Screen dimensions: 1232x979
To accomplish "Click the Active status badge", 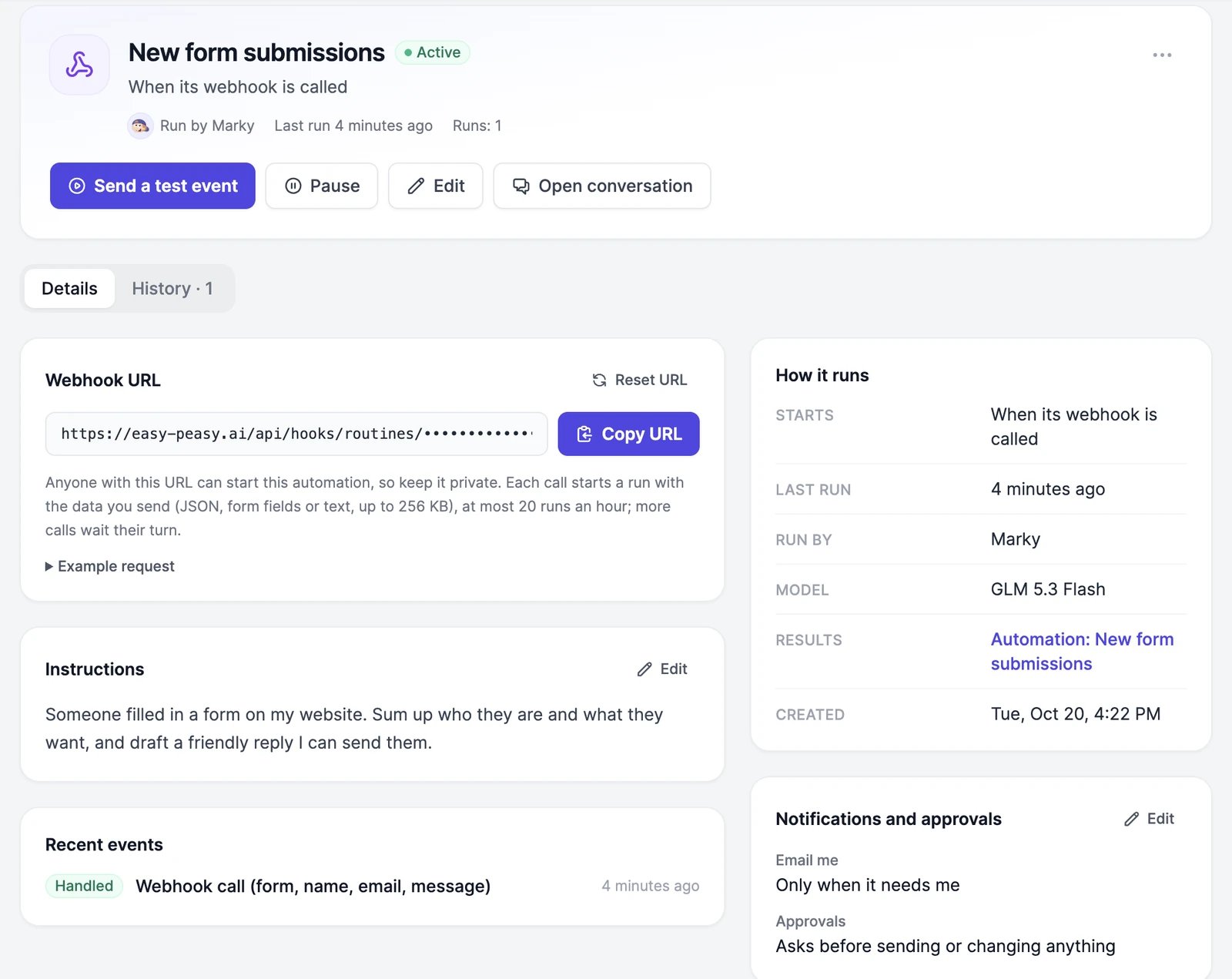I will [433, 52].
